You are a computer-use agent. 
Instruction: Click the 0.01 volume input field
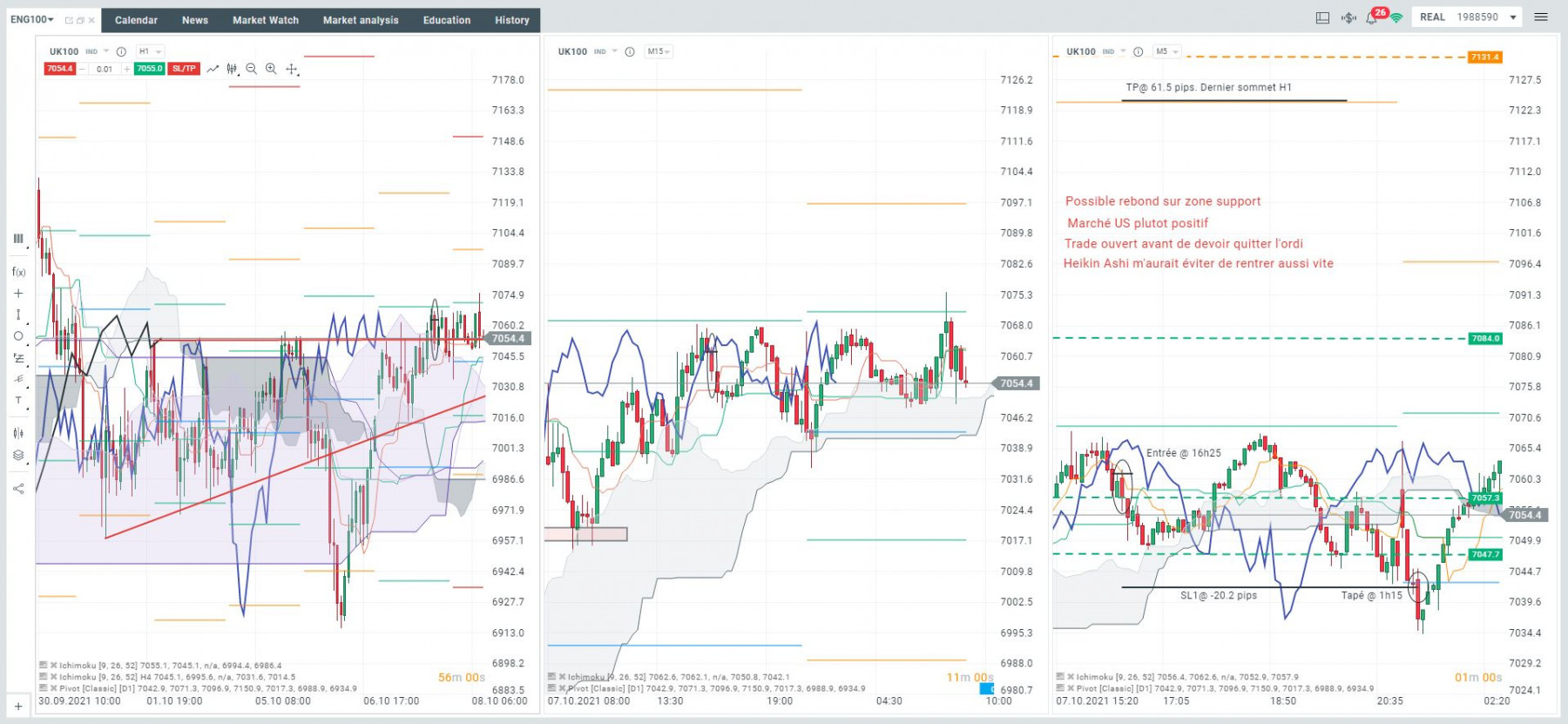click(x=105, y=69)
